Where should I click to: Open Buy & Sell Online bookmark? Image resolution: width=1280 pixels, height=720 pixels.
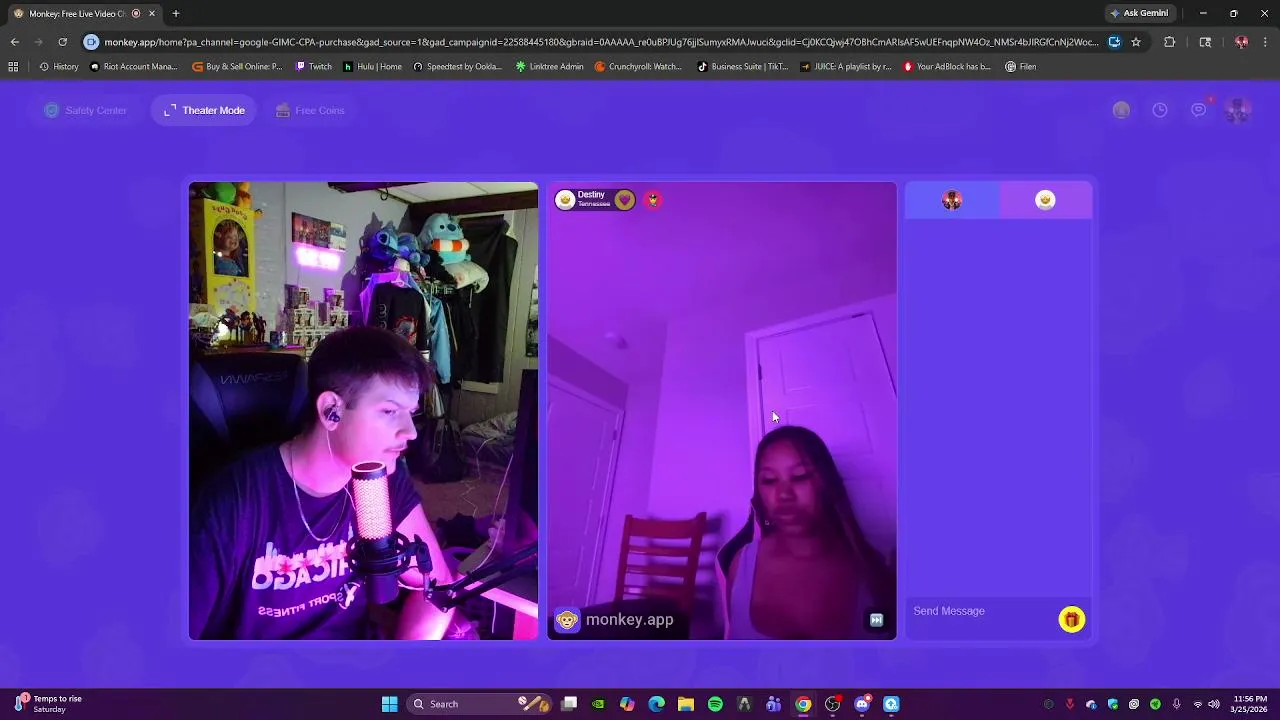coord(237,67)
